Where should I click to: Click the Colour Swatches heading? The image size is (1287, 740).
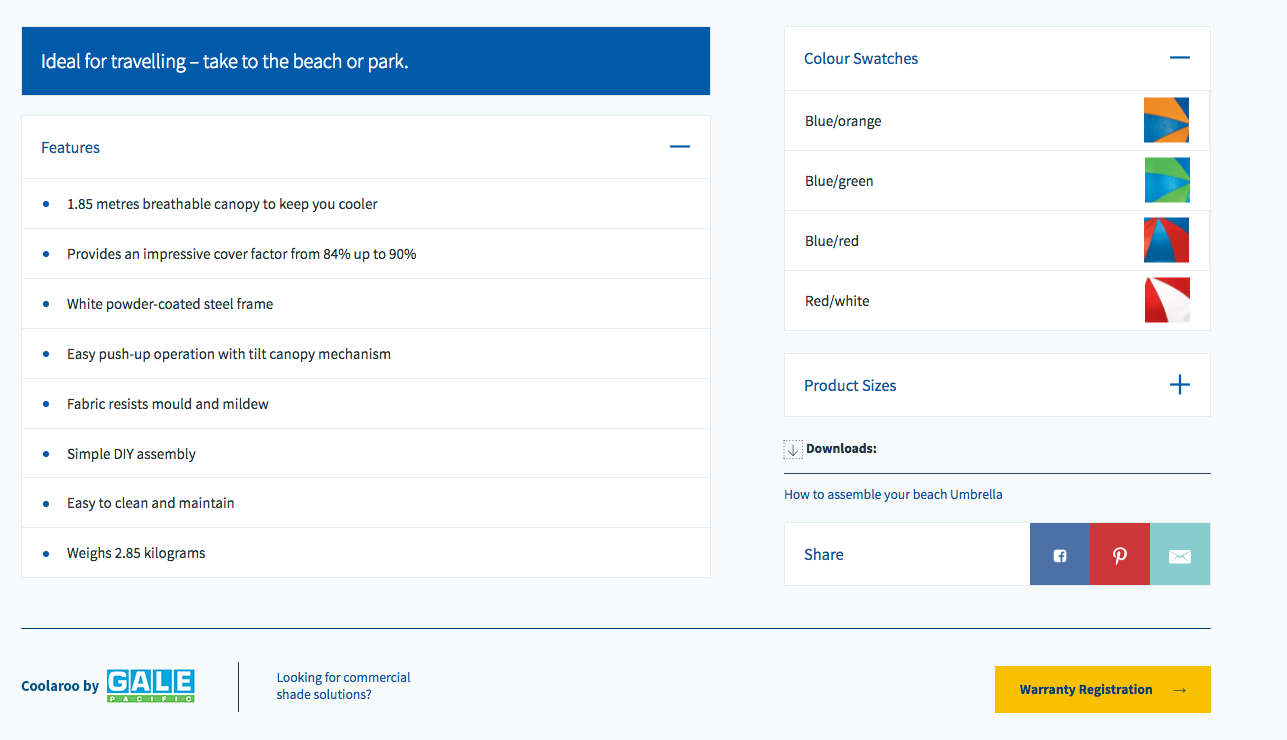point(861,59)
